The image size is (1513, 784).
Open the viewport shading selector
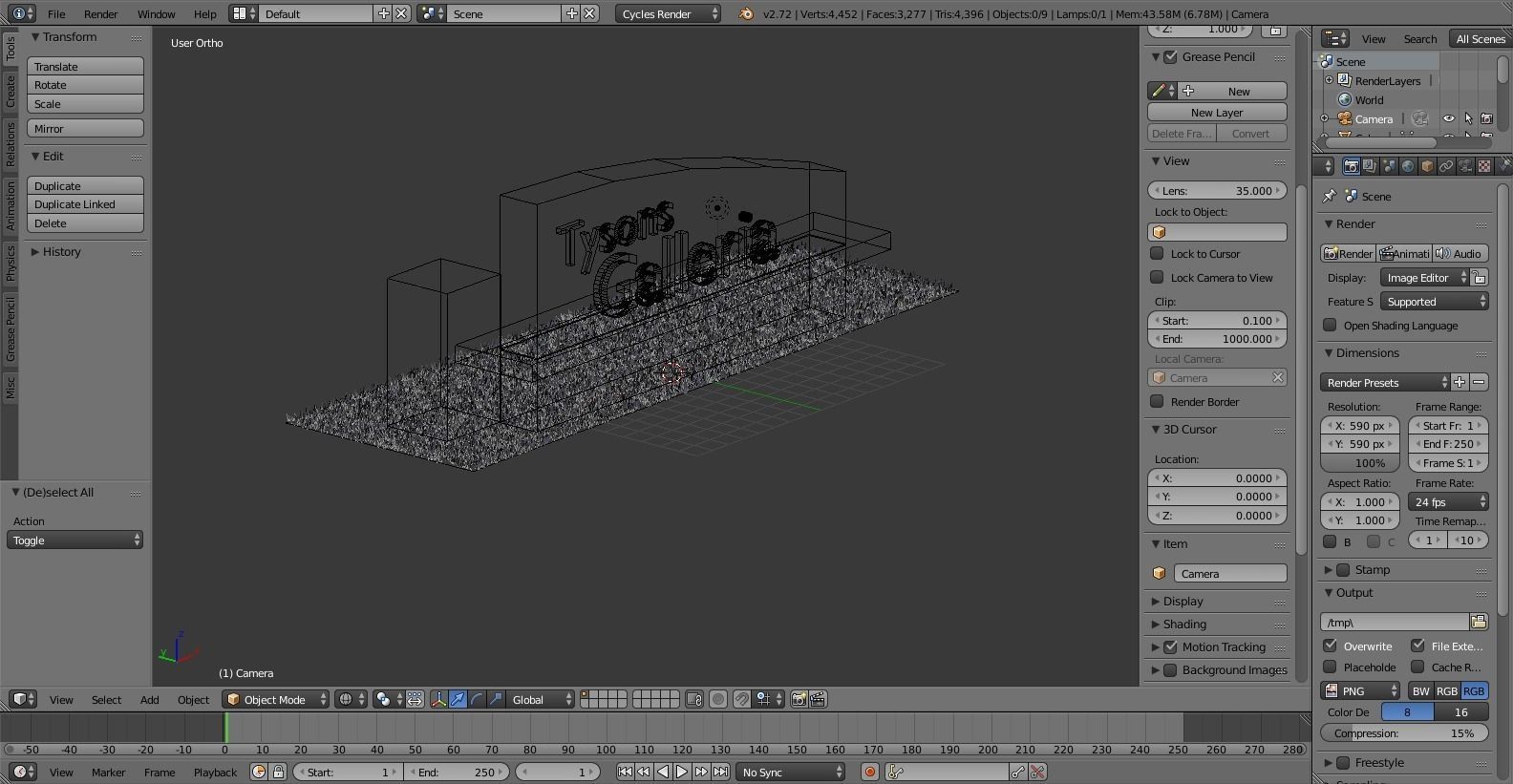351,699
